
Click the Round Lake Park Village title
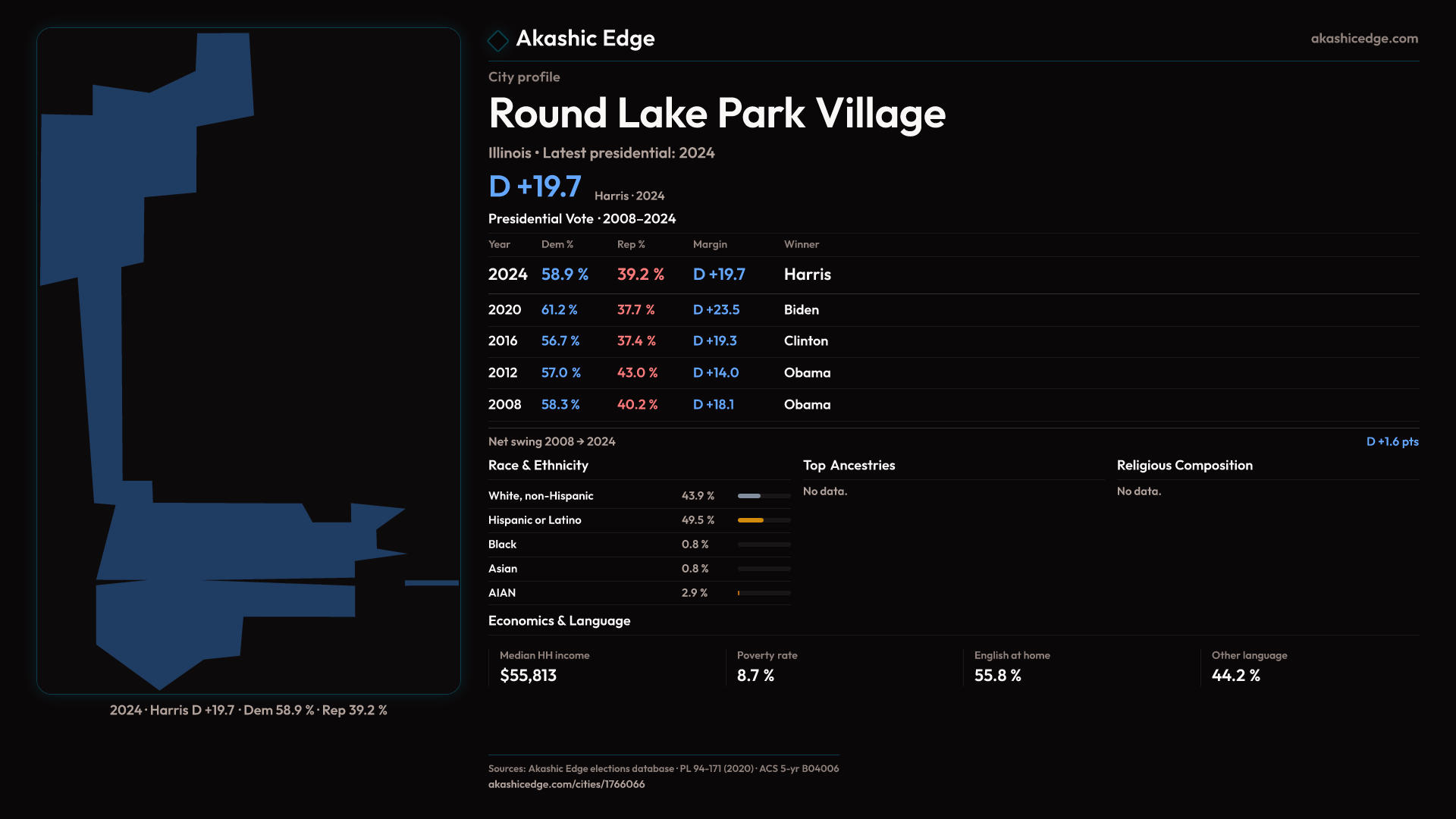[x=717, y=114]
